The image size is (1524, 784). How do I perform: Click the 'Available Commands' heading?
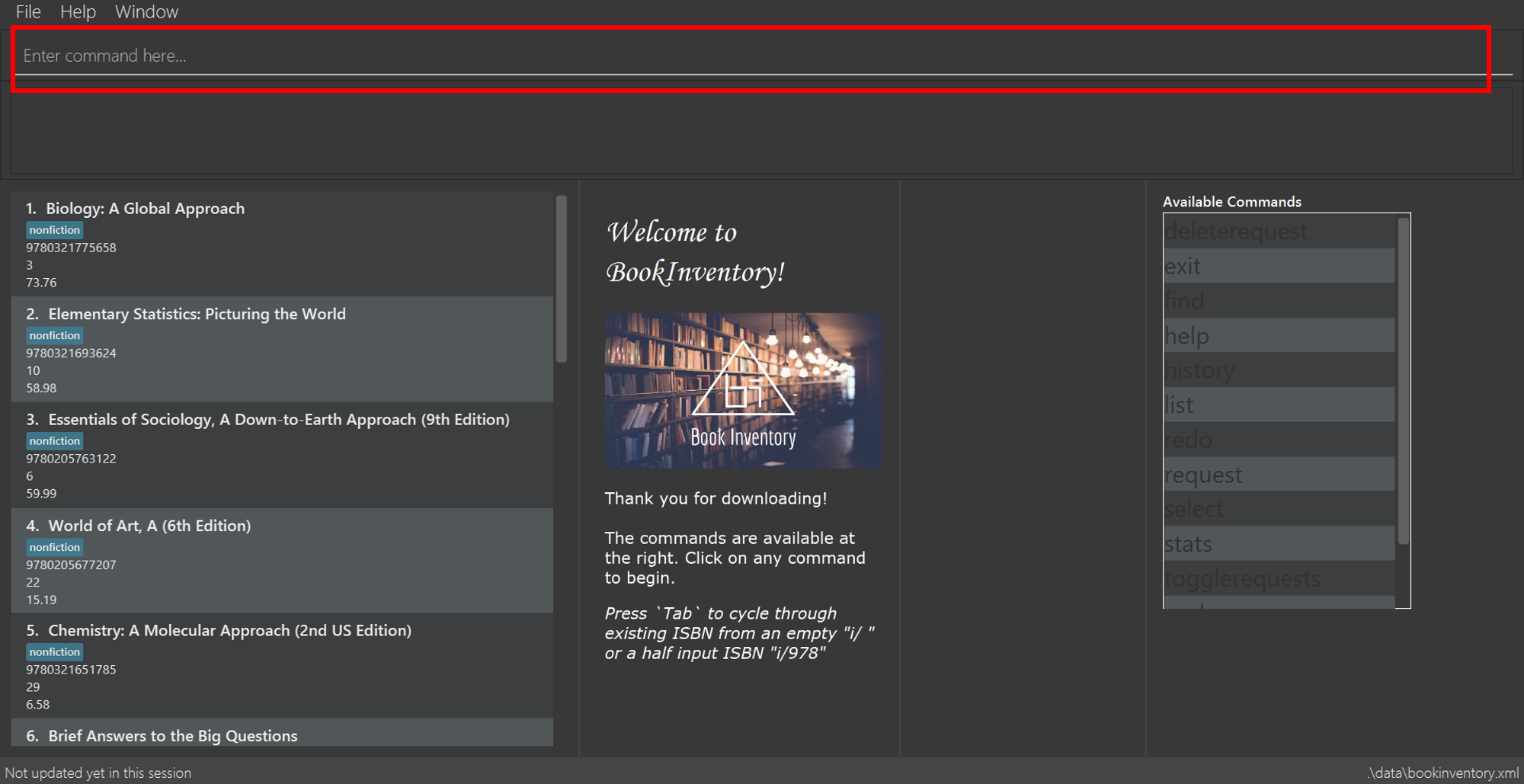(x=1232, y=202)
